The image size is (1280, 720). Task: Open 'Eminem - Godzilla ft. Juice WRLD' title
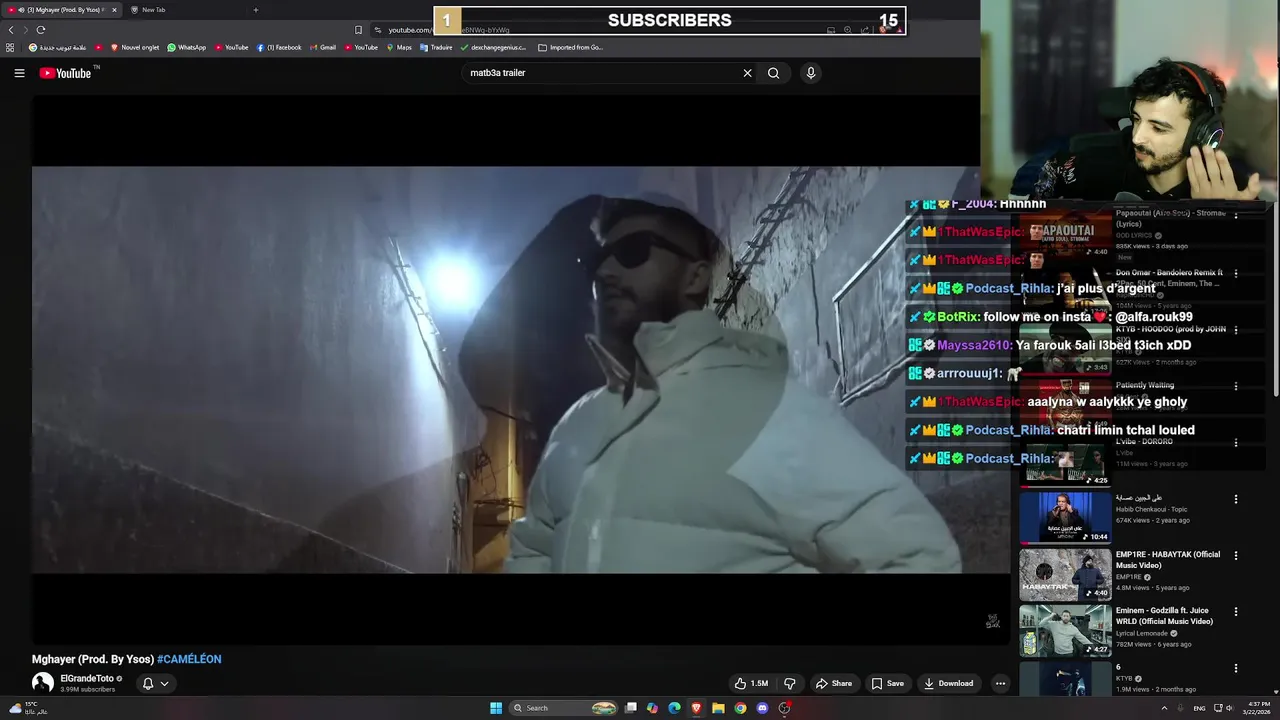tap(1164, 616)
